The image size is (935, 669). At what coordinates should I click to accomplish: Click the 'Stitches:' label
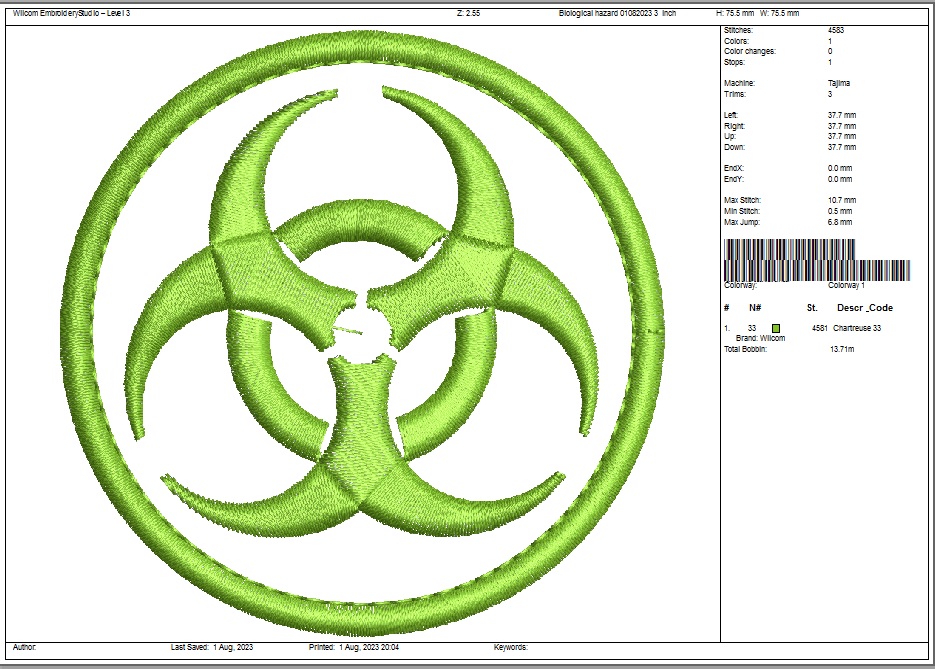(x=738, y=30)
